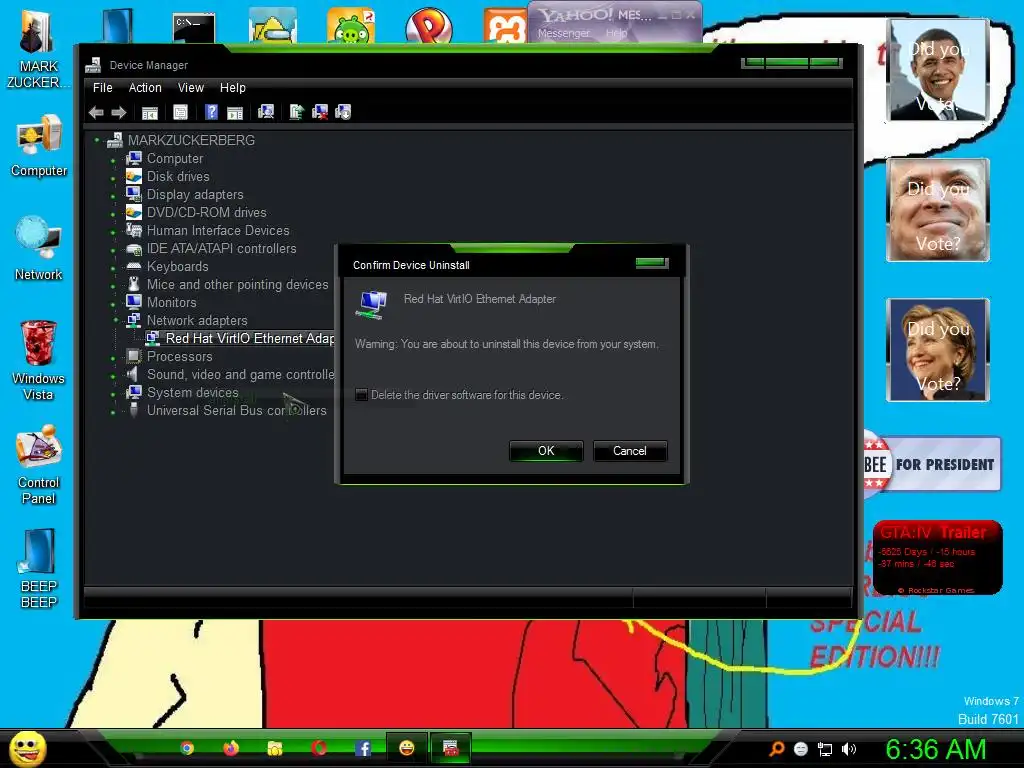Expand the Display adapters node
The height and width of the screenshot is (768, 1024).
(x=113, y=196)
